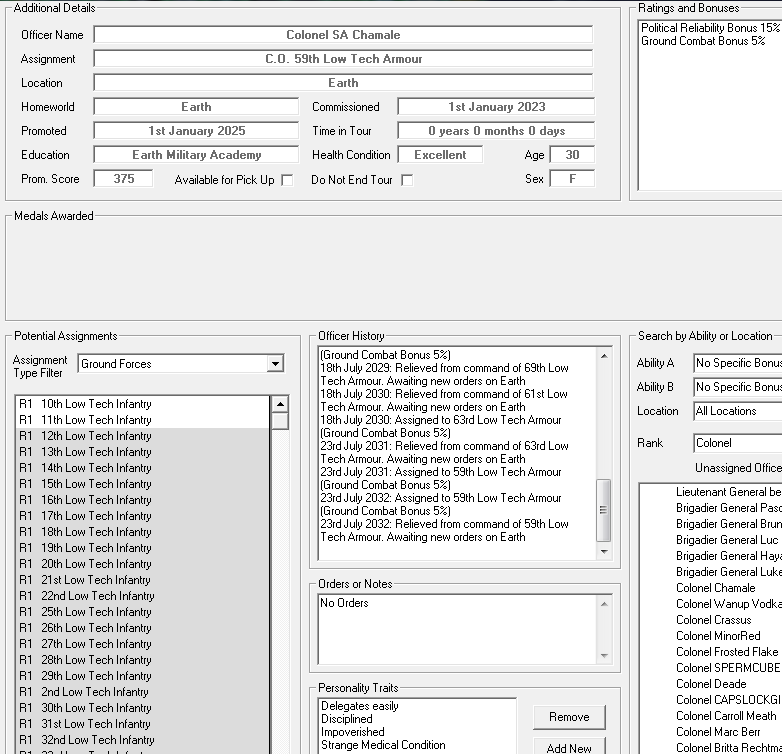Screen dimensions: 782x754
Task: Click the Potential Assignments list scroll-up arrow
Action: (280, 404)
